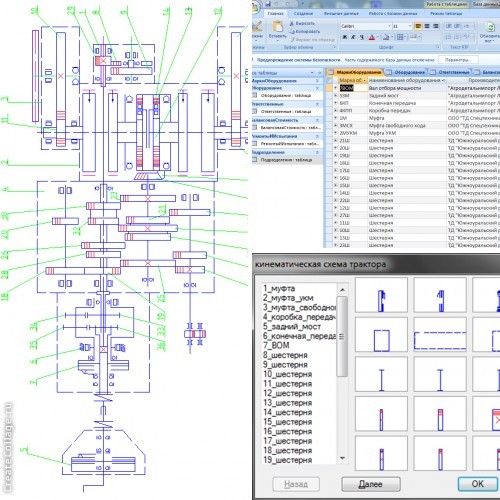Toggle underline Ч formatting button
Viewport: 500px width, 500px height.
[x=362, y=37]
